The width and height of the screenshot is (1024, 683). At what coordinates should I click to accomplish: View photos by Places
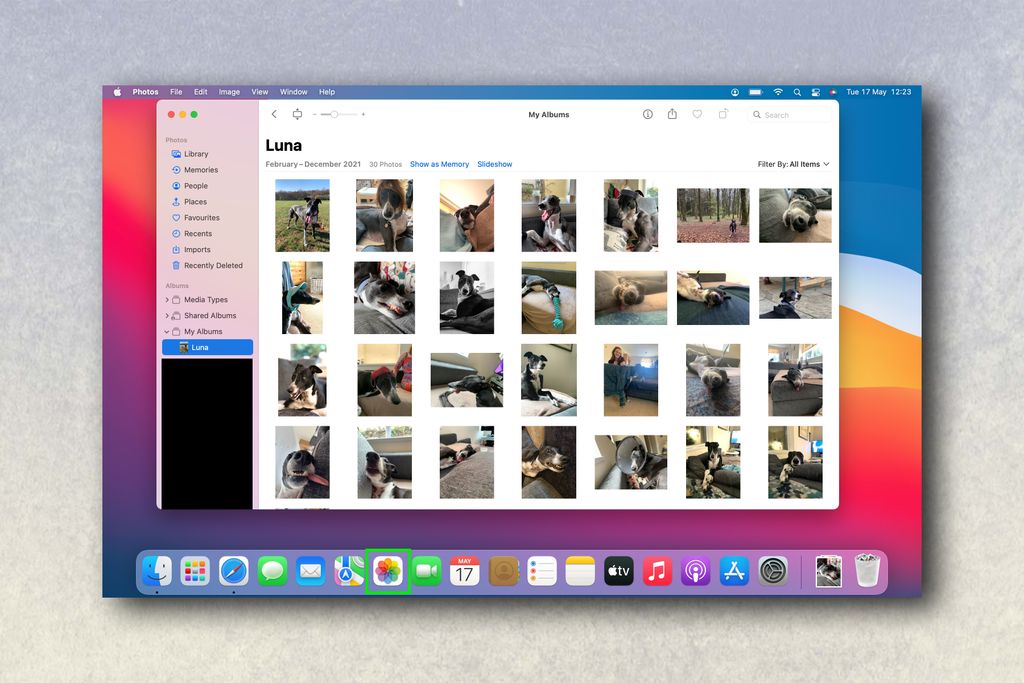[x=194, y=201]
